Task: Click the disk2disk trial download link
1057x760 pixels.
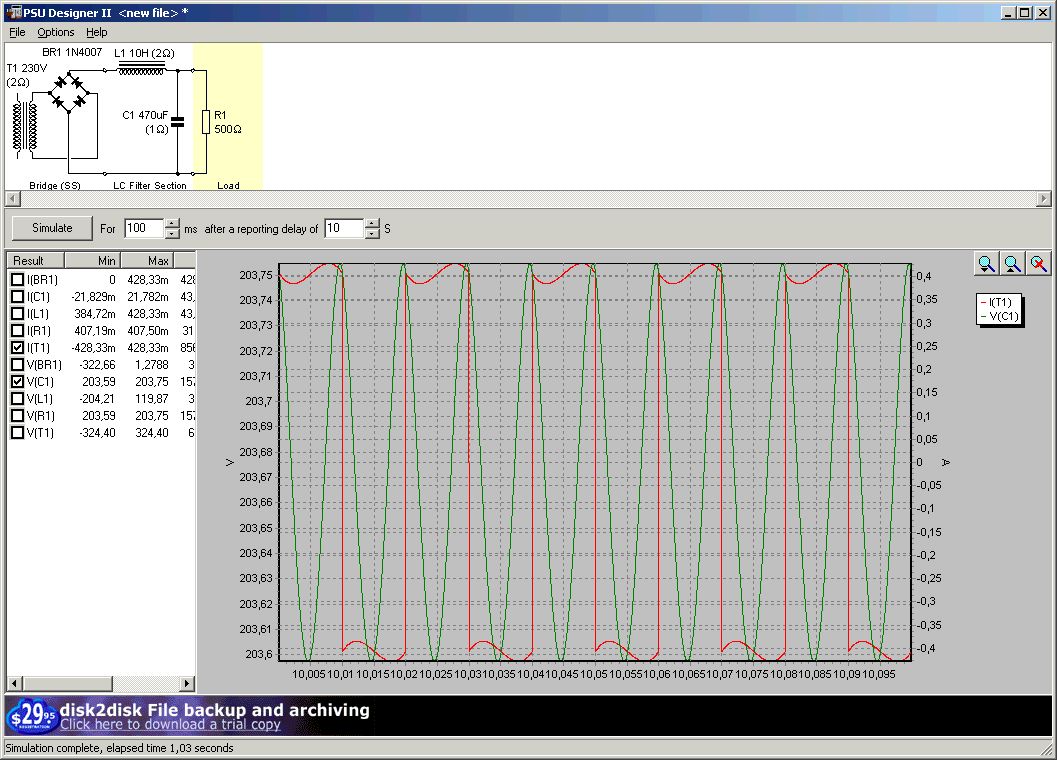Action: (170, 725)
